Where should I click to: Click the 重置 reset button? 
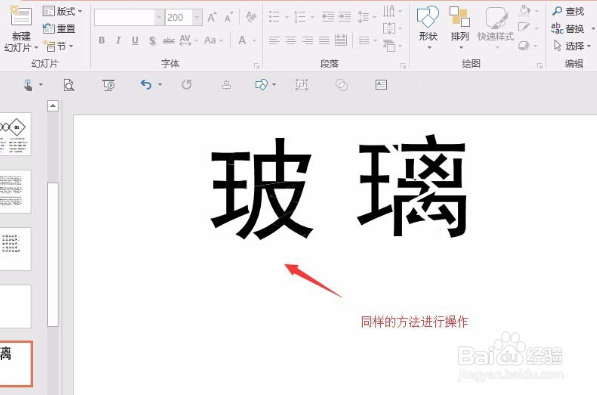[59, 29]
